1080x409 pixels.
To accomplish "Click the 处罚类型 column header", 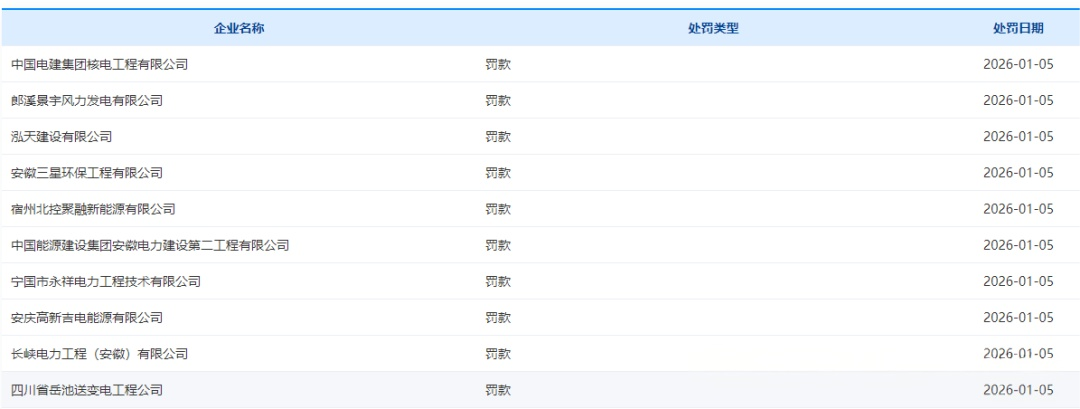I will click(x=713, y=28).
